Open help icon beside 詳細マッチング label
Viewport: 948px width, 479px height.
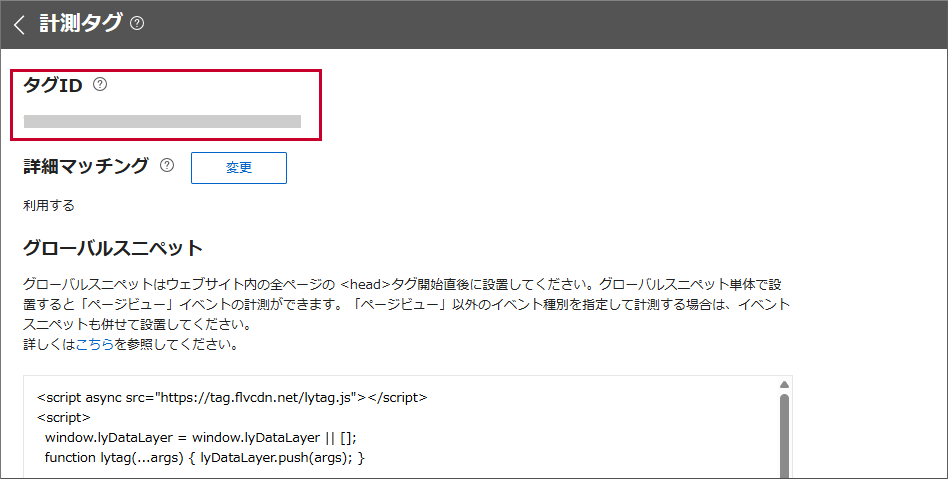tap(167, 165)
